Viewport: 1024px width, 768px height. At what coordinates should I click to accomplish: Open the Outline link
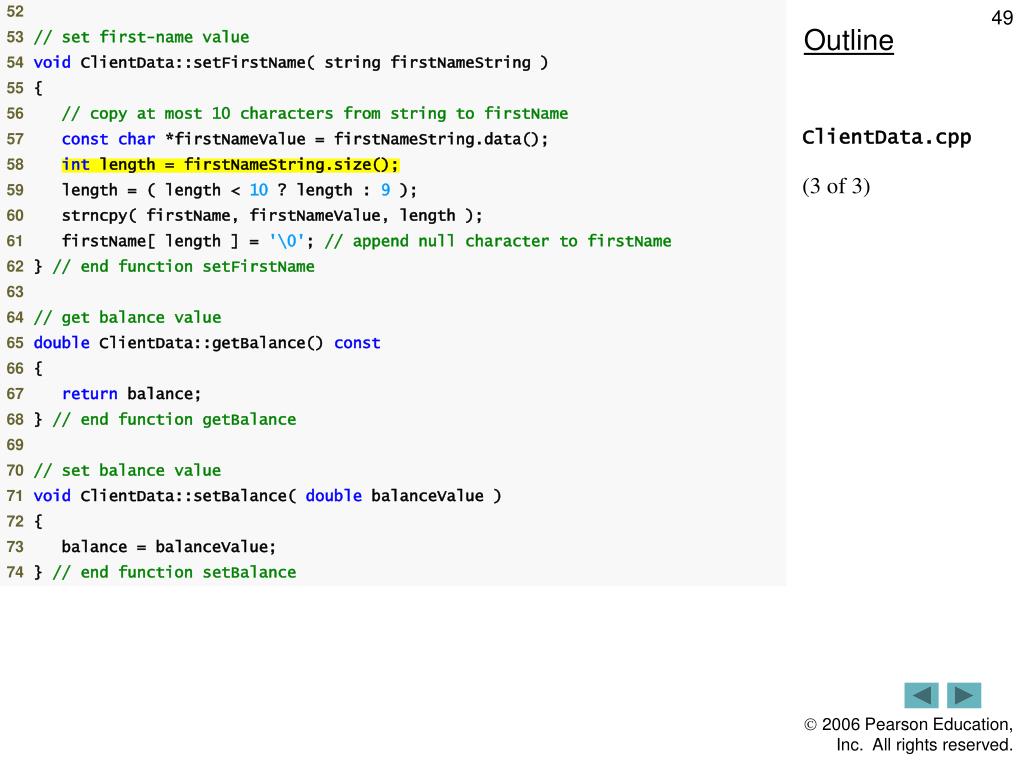(x=848, y=40)
